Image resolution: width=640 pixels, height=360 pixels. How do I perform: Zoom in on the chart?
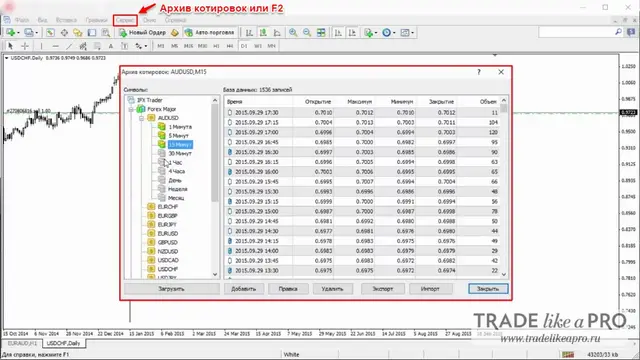click(293, 32)
